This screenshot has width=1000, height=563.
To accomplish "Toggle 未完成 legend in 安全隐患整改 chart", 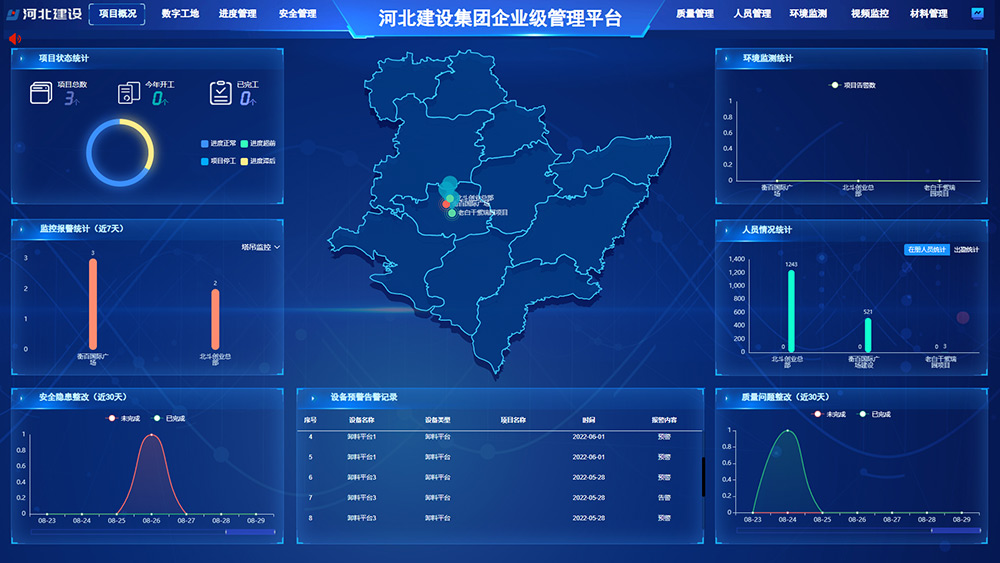I will coord(124,417).
